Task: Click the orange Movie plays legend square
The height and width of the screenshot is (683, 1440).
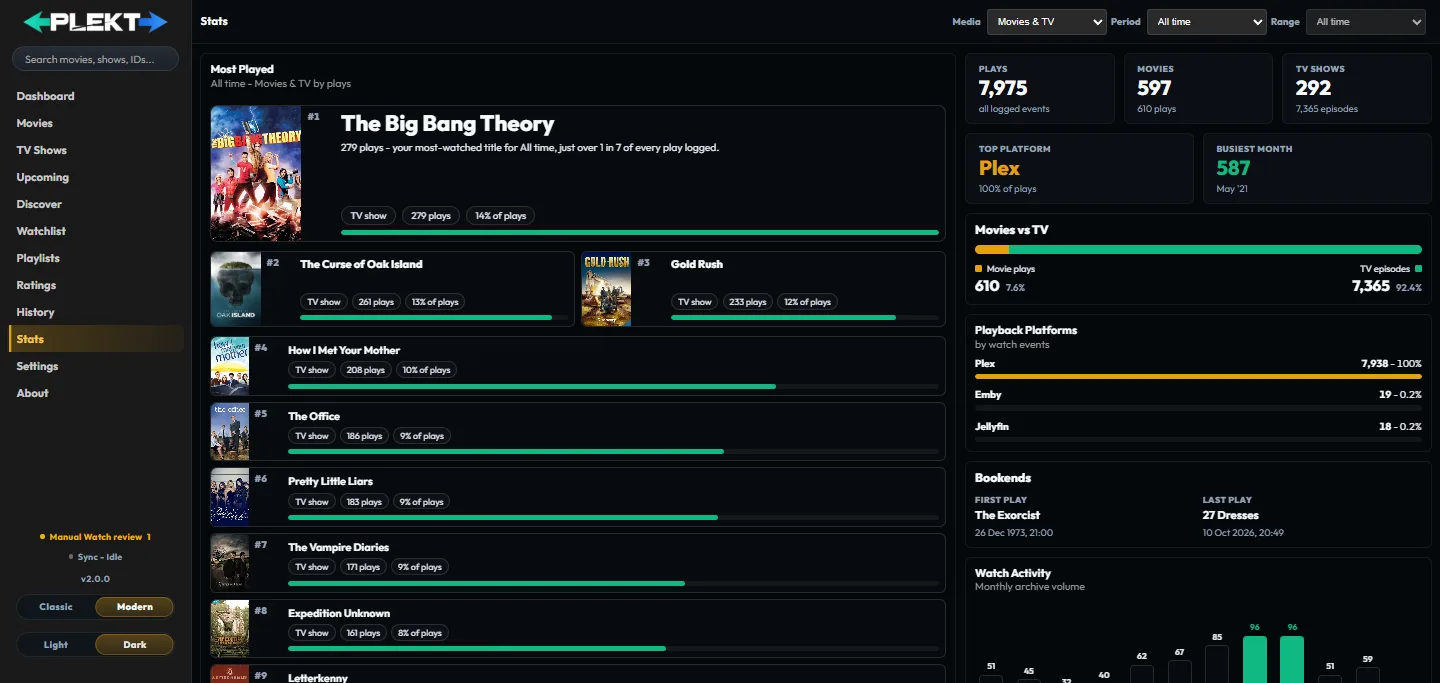Action: pyautogui.click(x=978, y=269)
